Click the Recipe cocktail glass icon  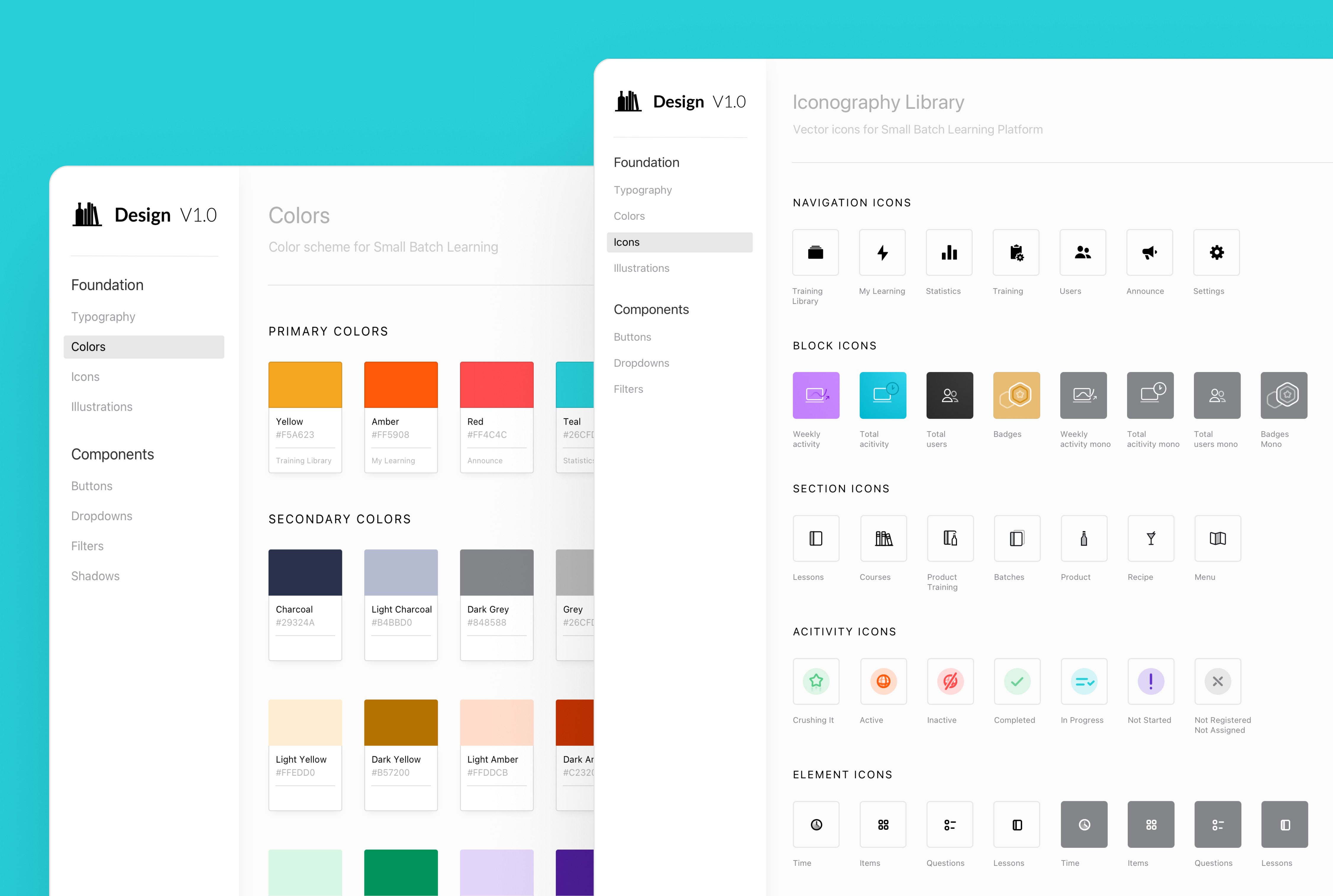[x=1151, y=538]
